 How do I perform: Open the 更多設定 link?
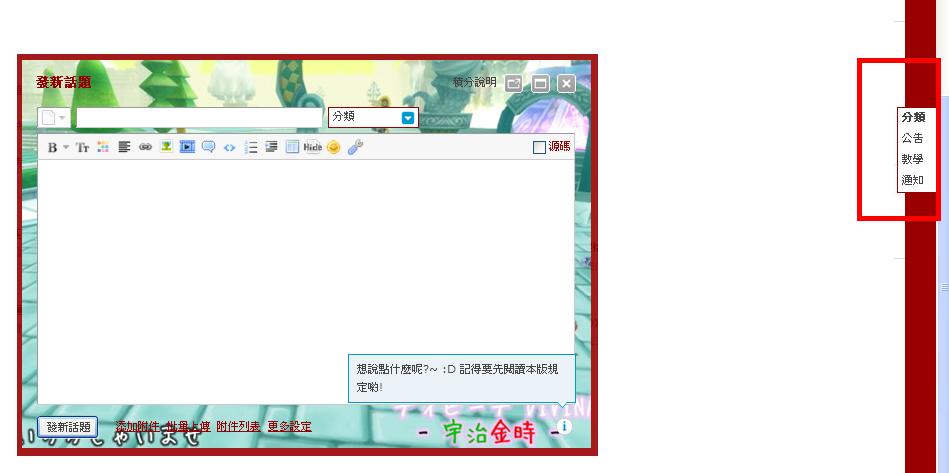tap(289, 426)
